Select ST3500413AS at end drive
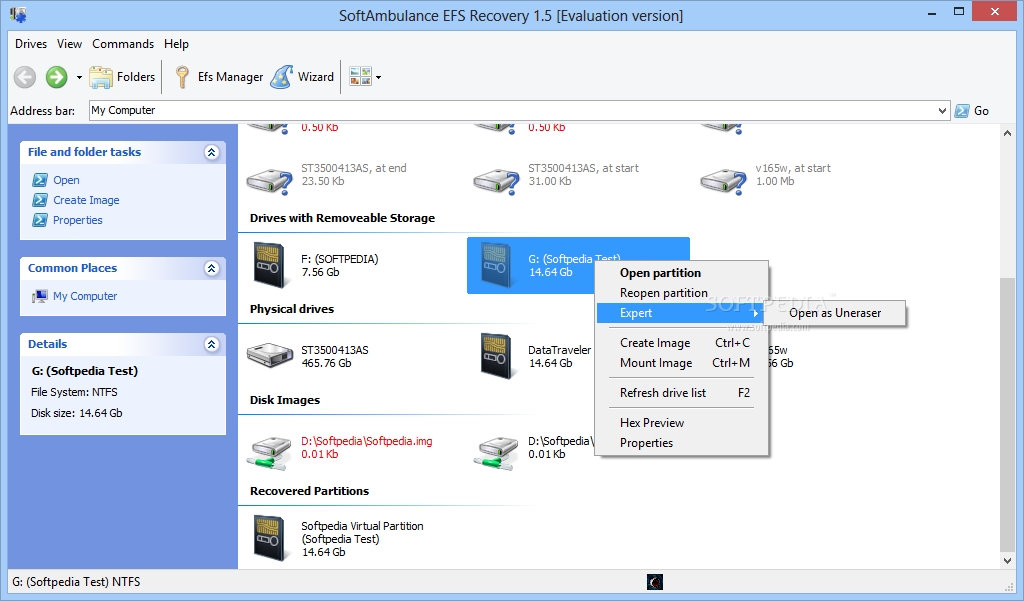 [327, 178]
